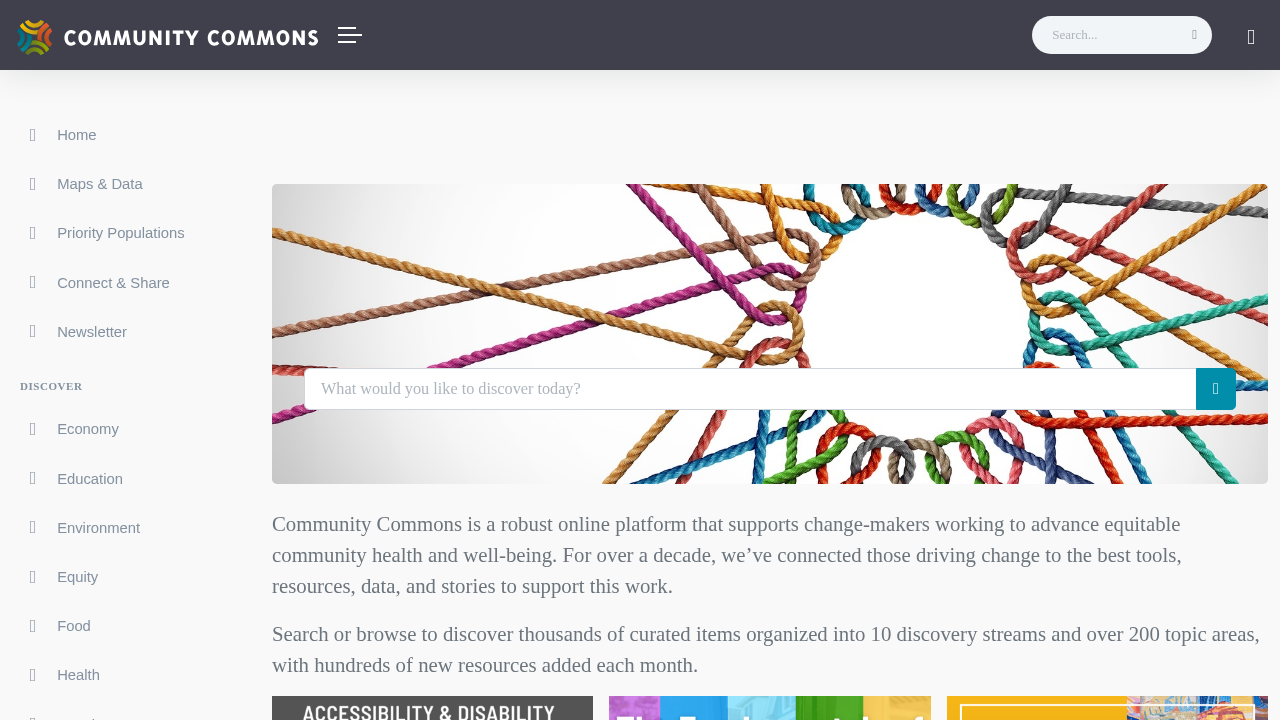Viewport: 1280px width, 720px height.
Task: Open the Home menu item
Action: click(77, 135)
